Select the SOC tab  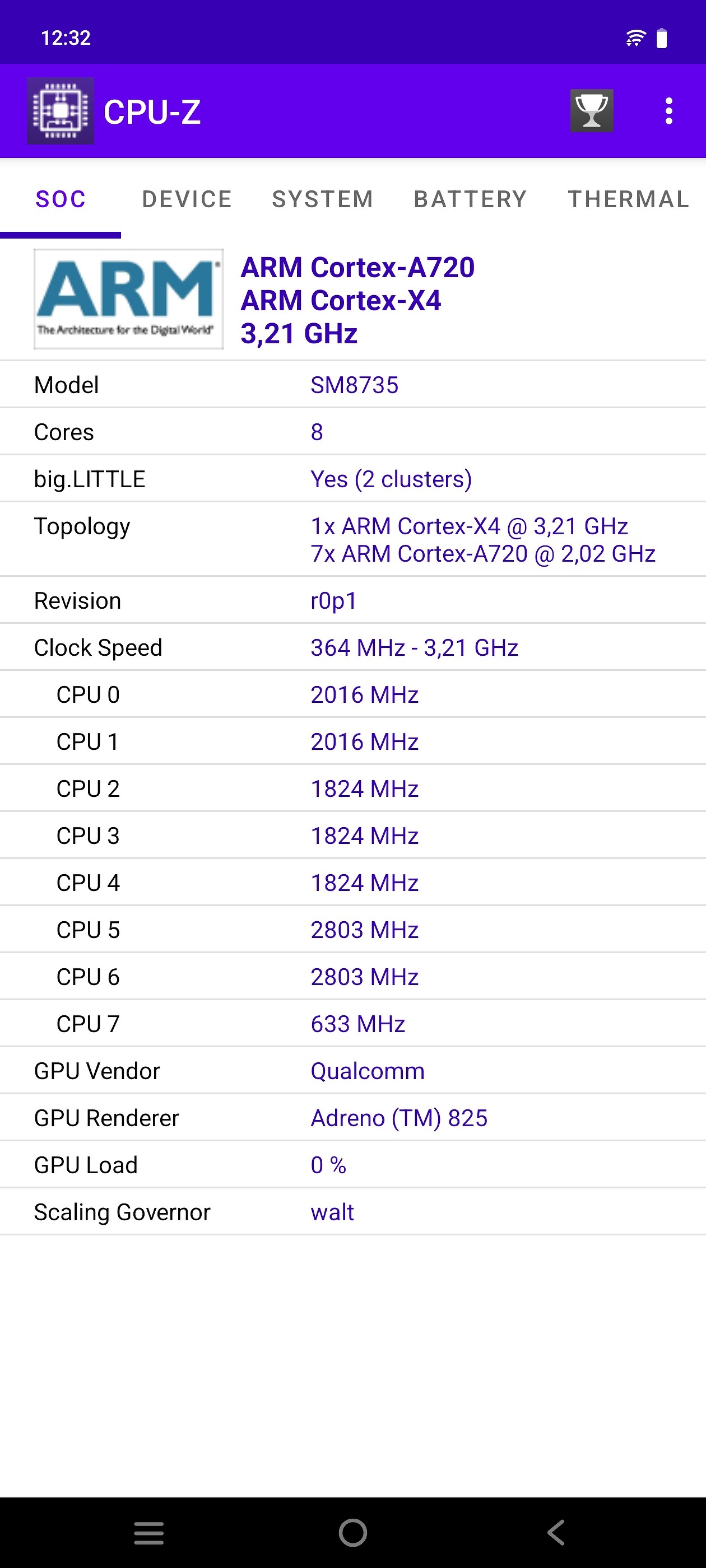click(x=61, y=199)
